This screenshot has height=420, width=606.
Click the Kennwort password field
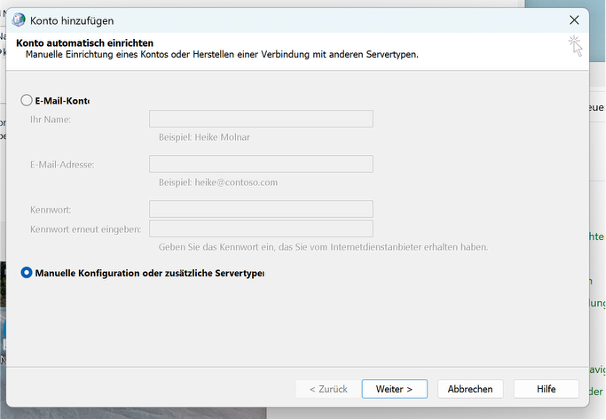(261, 209)
